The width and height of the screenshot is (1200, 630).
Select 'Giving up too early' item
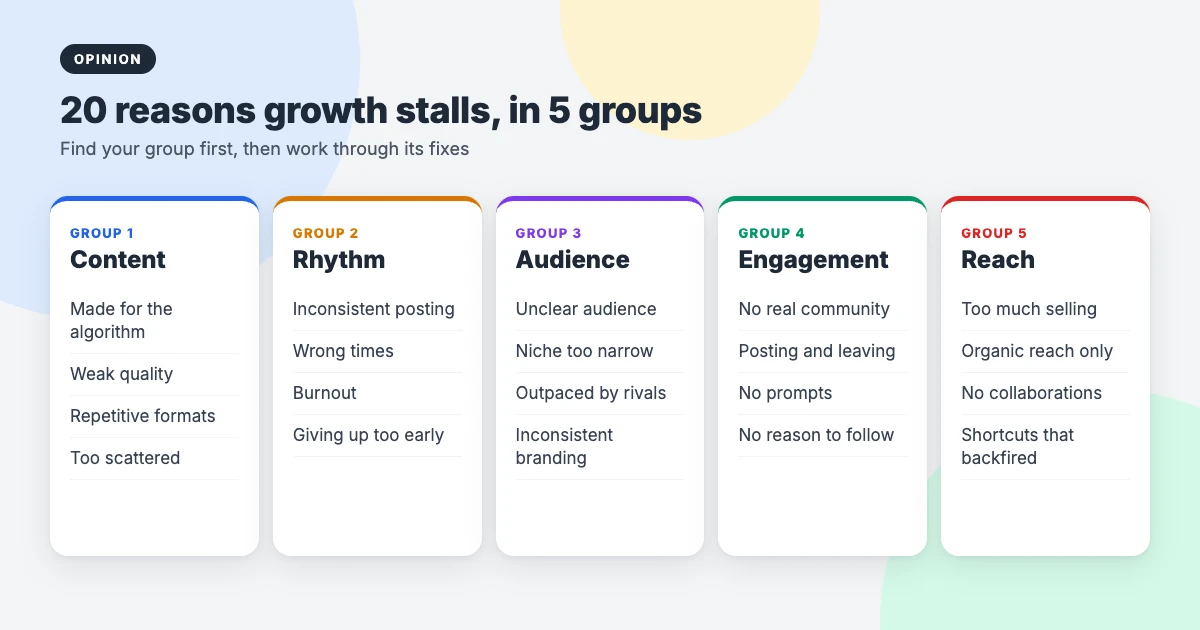[377, 435]
